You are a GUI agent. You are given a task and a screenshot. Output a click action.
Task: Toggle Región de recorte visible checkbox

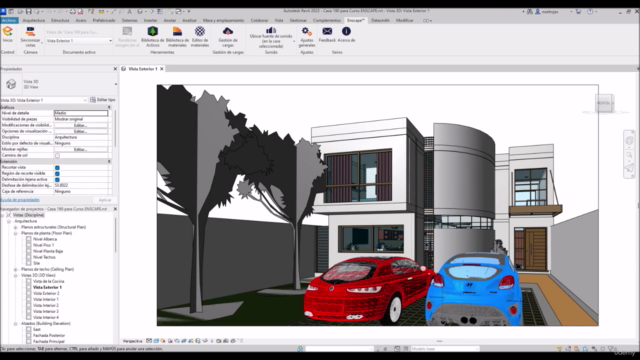coord(57,174)
